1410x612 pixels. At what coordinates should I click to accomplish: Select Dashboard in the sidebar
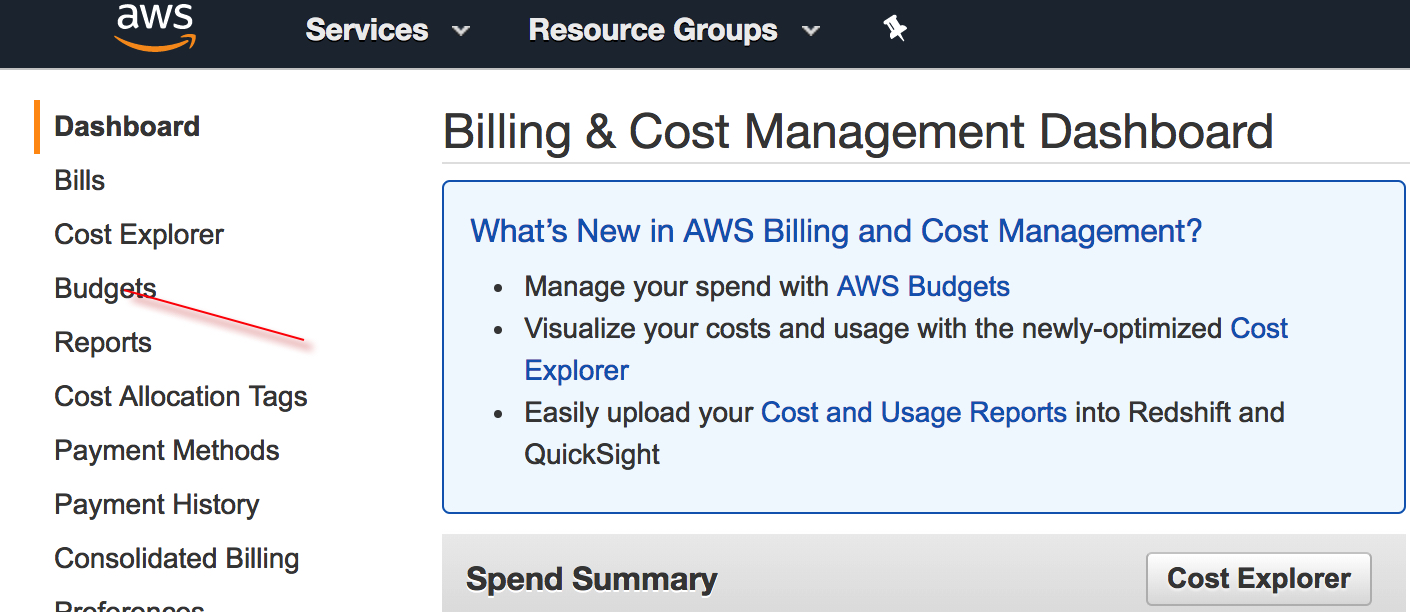click(127, 127)
